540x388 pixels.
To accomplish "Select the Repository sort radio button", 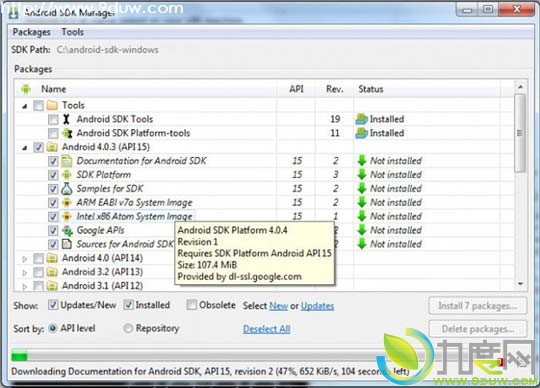I will [x=128, y=328].
